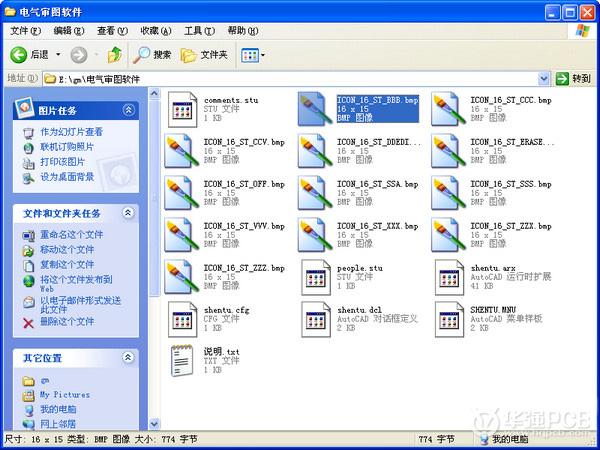Collapse the 图片任务 panel
The height and width of the screenshot is (450, 600).
pos(128,110)
